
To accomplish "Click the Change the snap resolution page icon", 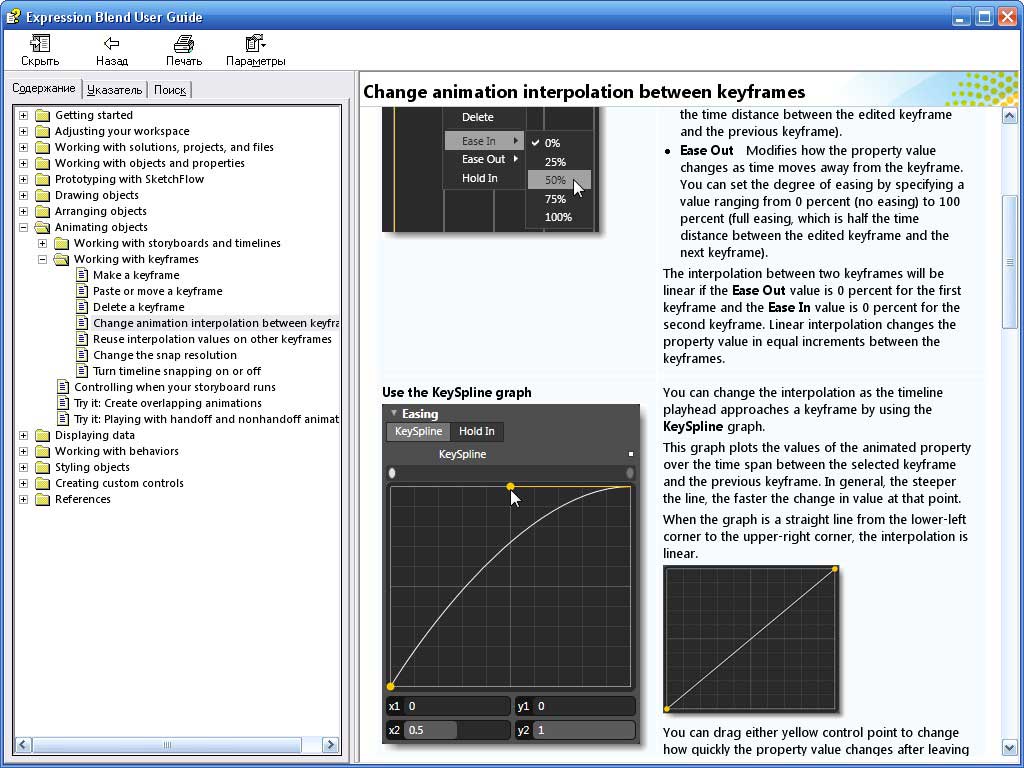I will click(x=82, y=355).
